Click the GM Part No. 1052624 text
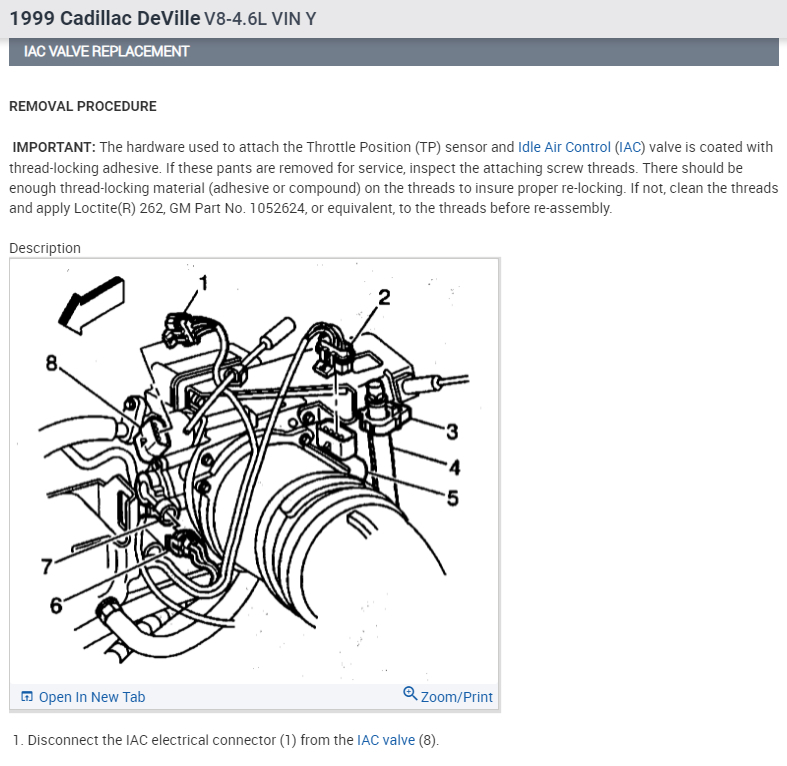 pos(237,208)
